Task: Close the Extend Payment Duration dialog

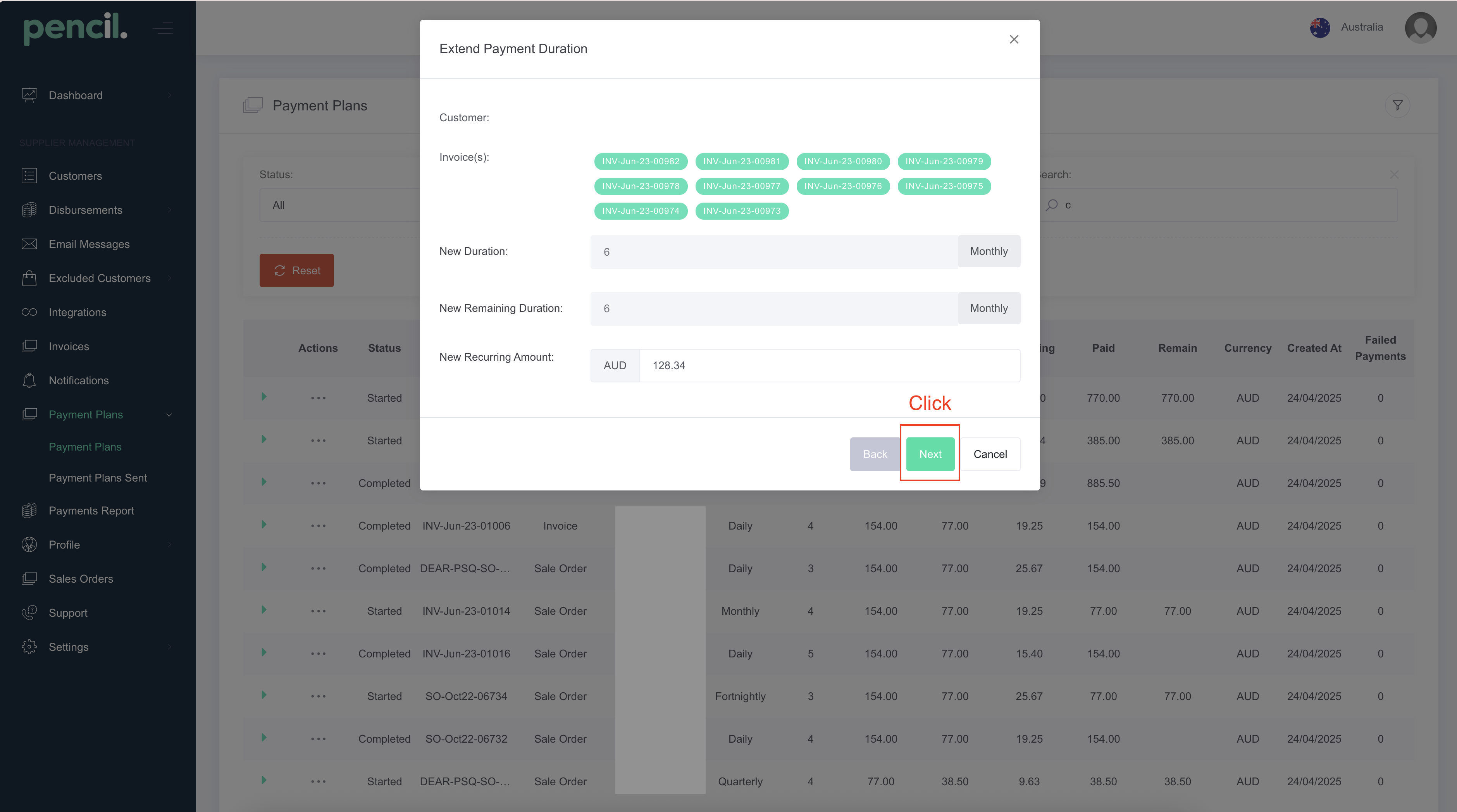Action: (1014, 39)
